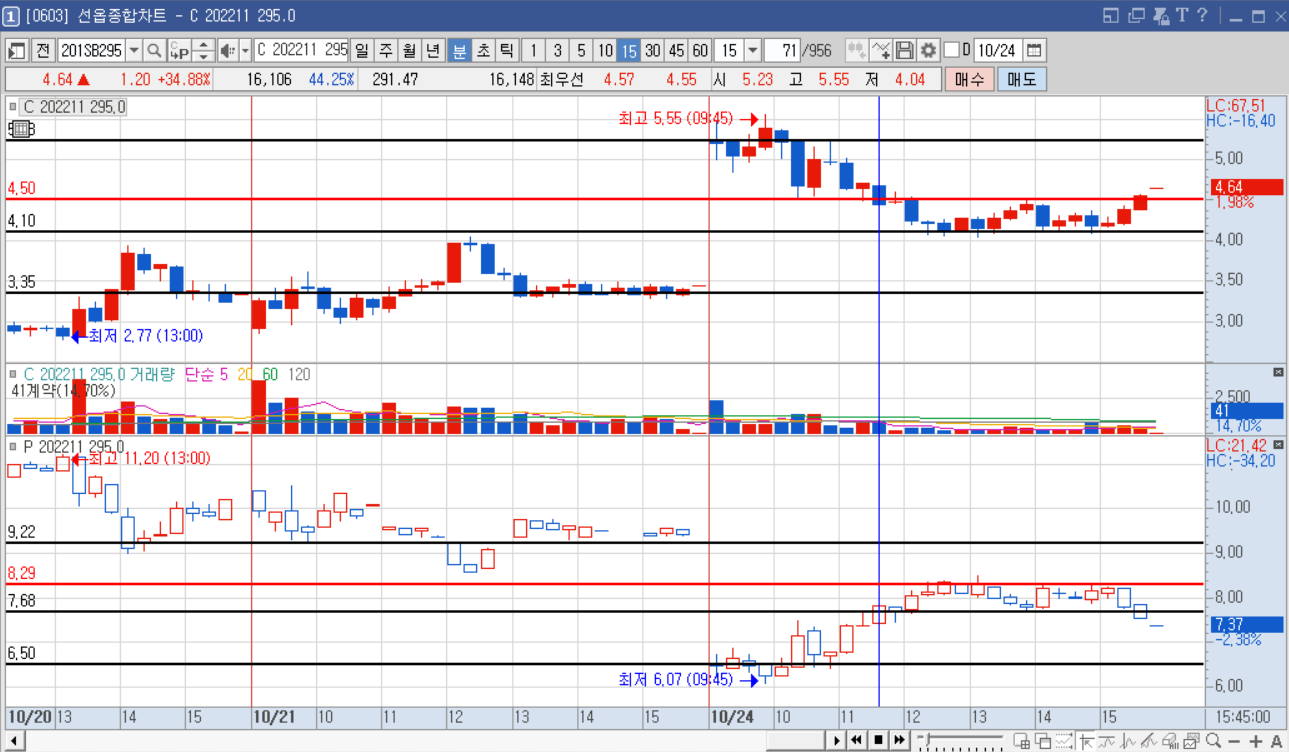Click the T font icon in title bar
Image resolution: width=1289 pixels, height=752 pixels.
[x=1182, y=15]
